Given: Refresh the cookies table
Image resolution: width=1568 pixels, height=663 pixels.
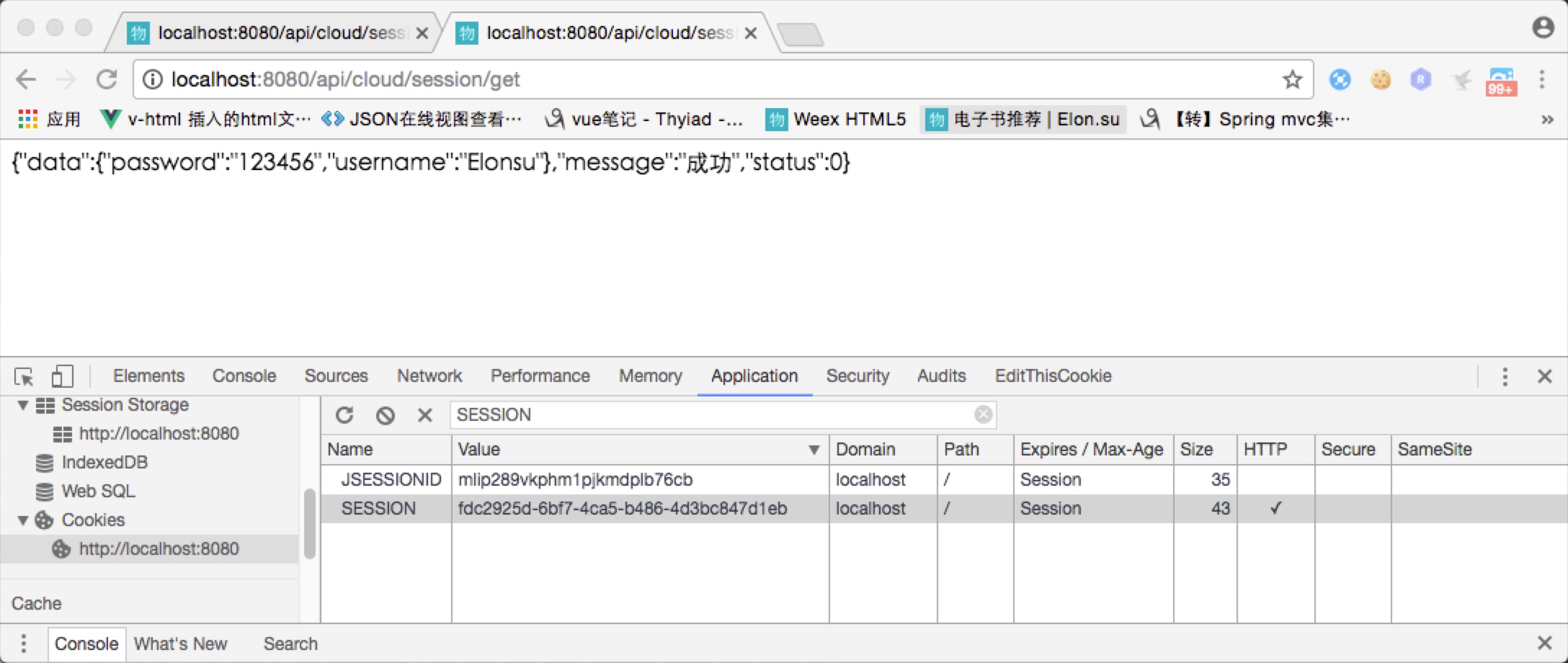Looking at the screenshot, I should (x=344, y=415).
